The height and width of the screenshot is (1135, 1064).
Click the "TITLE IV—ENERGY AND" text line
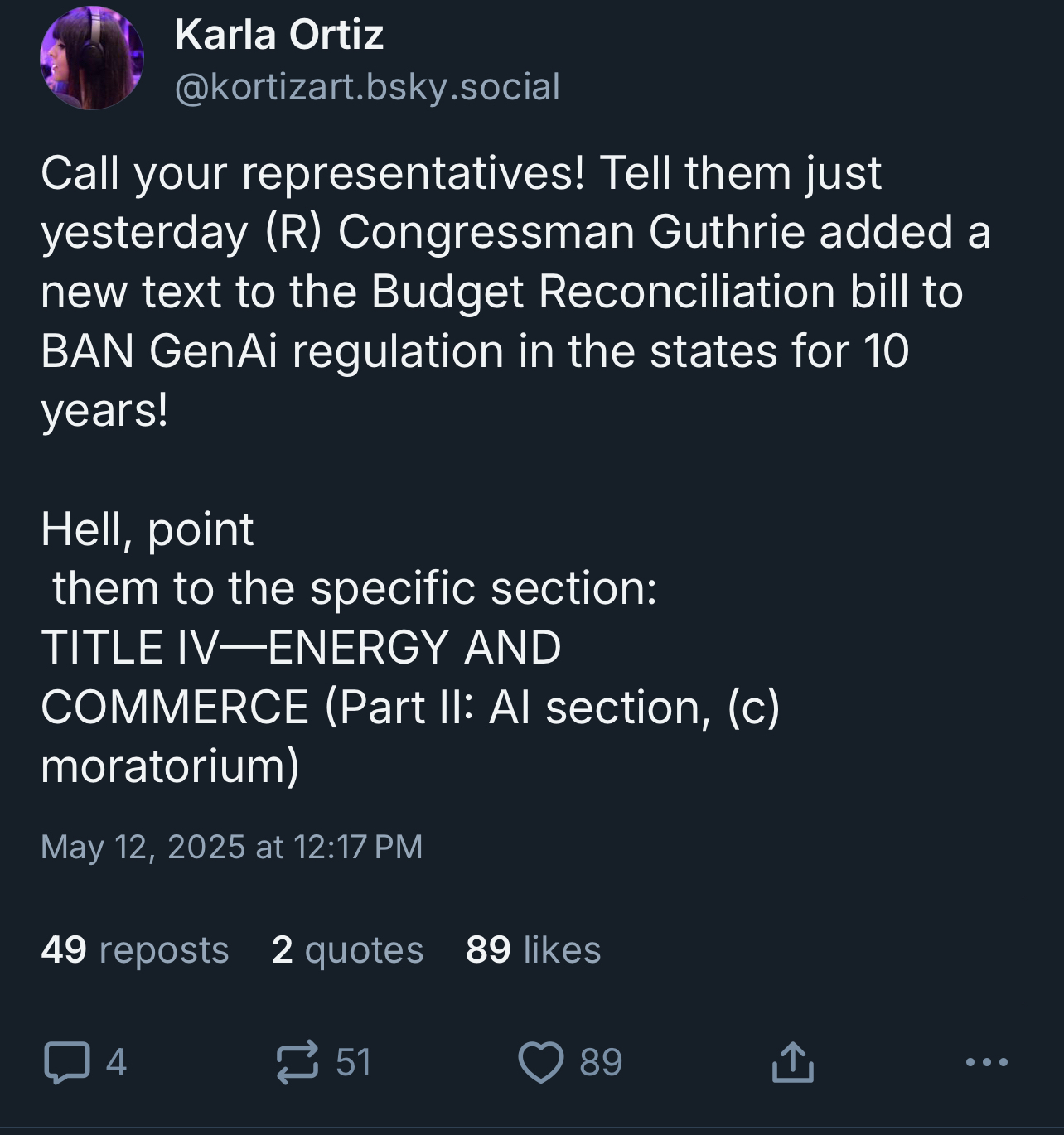tap(301, 647)
